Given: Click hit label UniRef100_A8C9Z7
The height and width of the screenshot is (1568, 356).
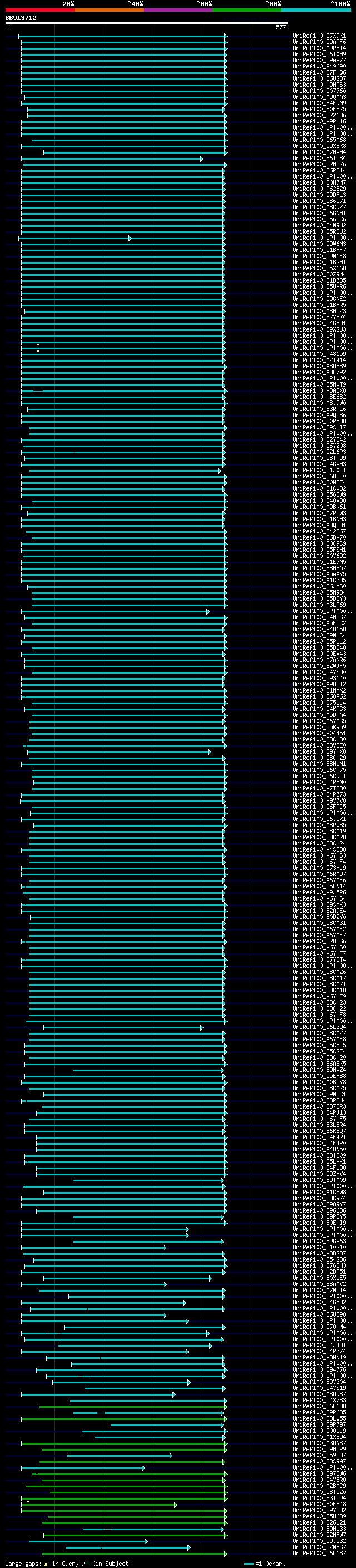Looking at the screenshot, I should tap(319, 207).
